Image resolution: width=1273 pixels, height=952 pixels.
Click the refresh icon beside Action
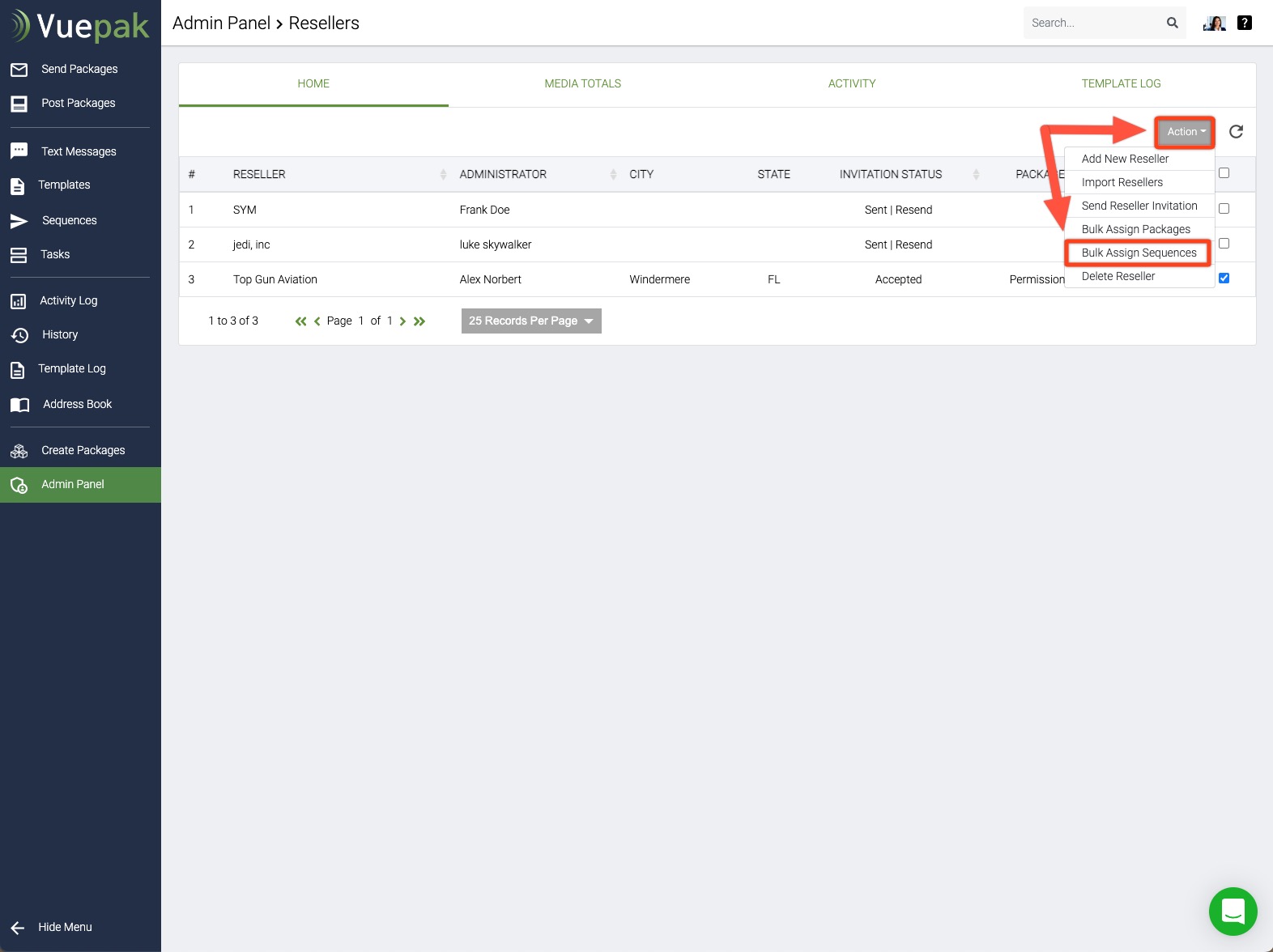pos(1236,132)
